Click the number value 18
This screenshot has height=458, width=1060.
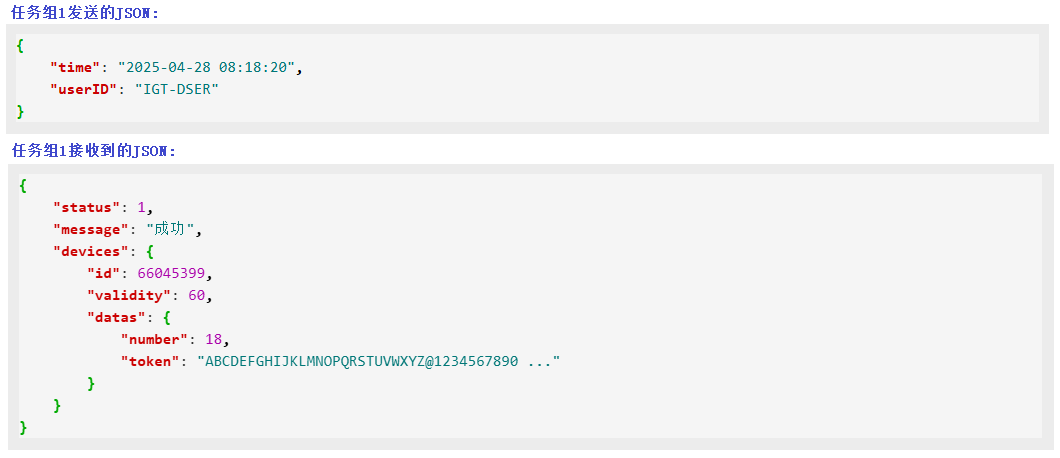click(214, 339)
